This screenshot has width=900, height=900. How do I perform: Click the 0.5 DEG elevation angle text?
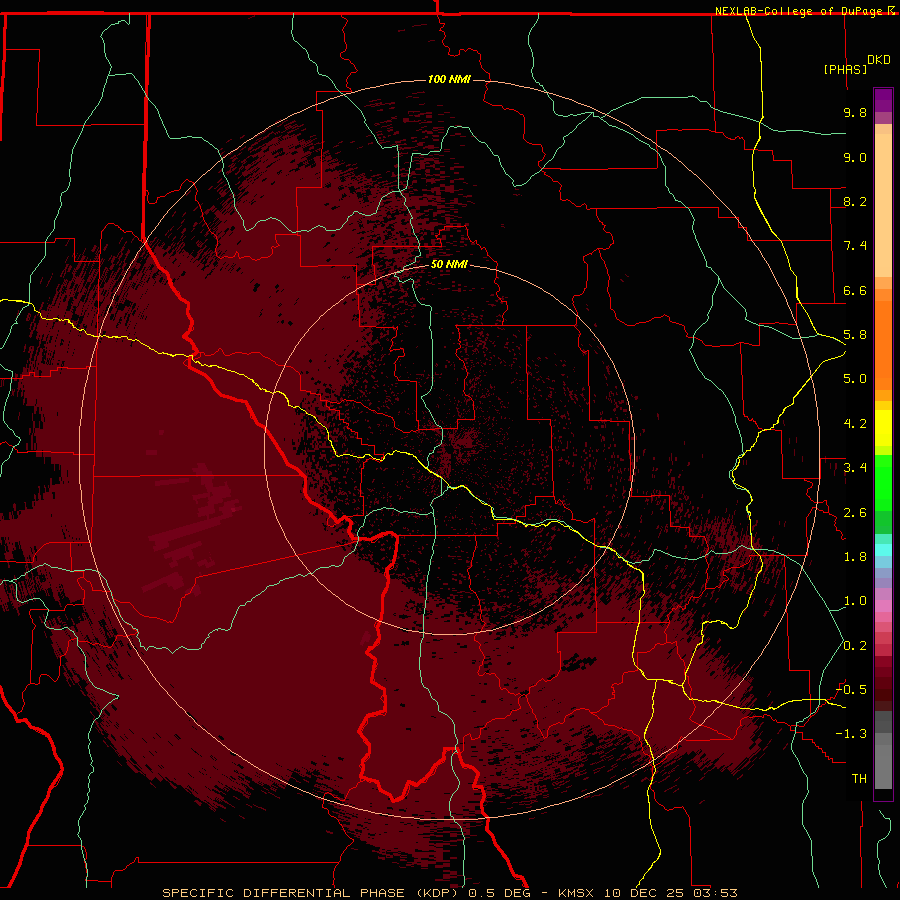[x=499, y=893]
